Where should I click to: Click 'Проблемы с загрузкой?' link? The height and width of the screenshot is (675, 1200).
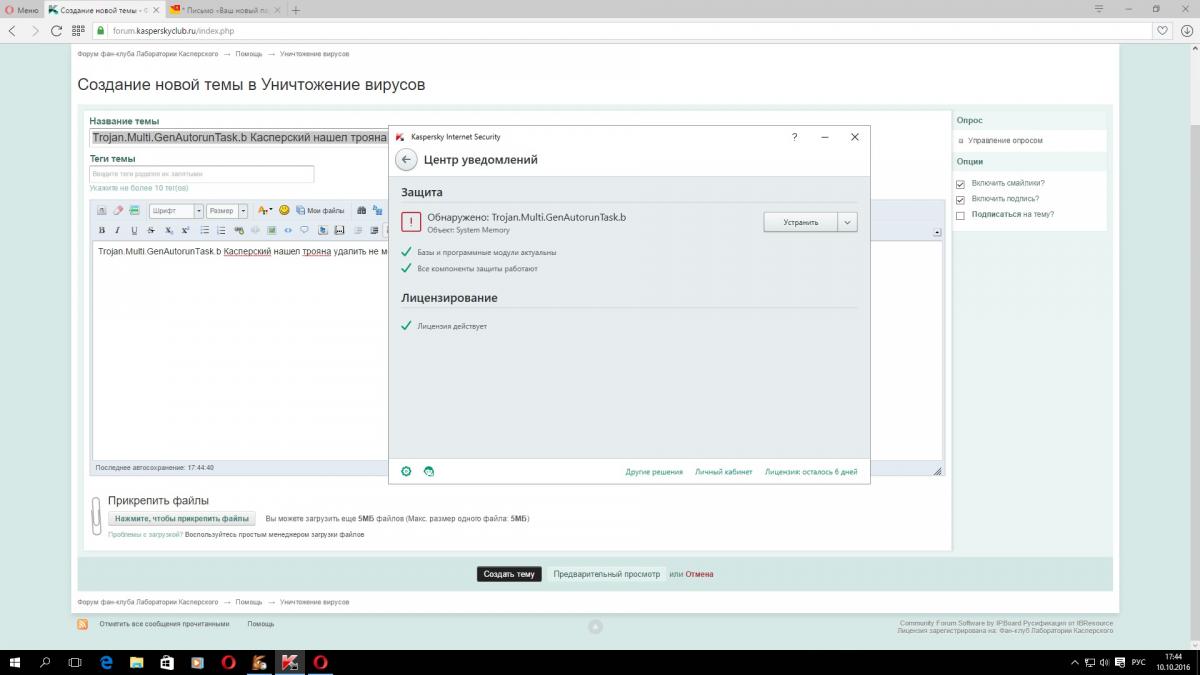(146, 535)
